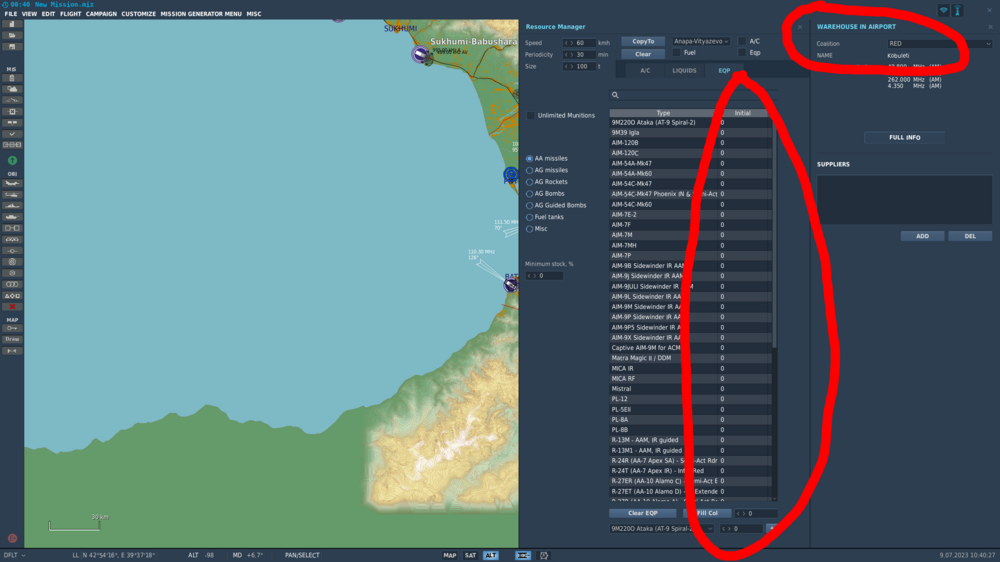Adjust the Size value stepper arrows
1000x562 pixels.
[x=569, y=66]
